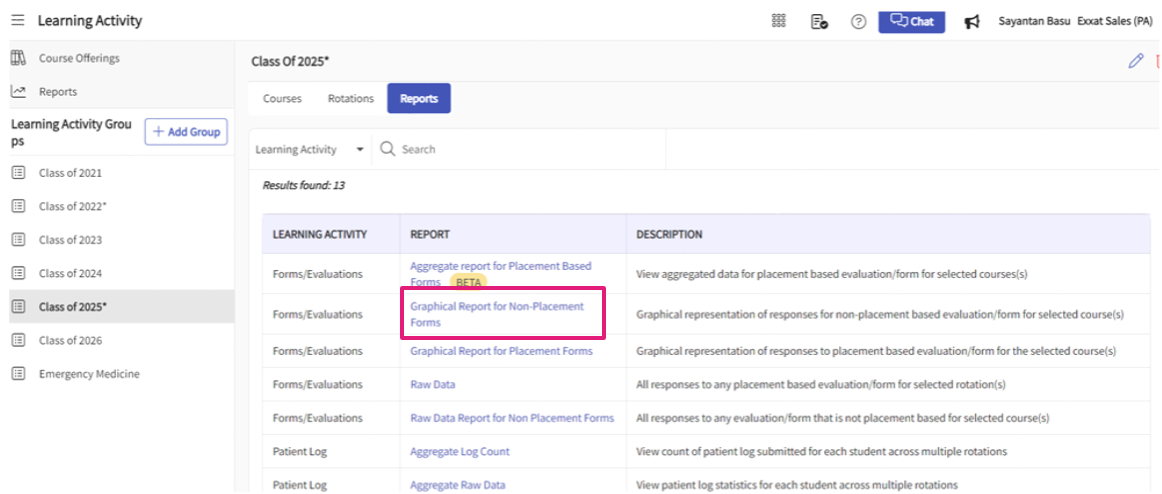This screenshot has width=1162, height=494.
Task: Click the Reports chart icon in sidebar
Action: click(x=18, y=92)
